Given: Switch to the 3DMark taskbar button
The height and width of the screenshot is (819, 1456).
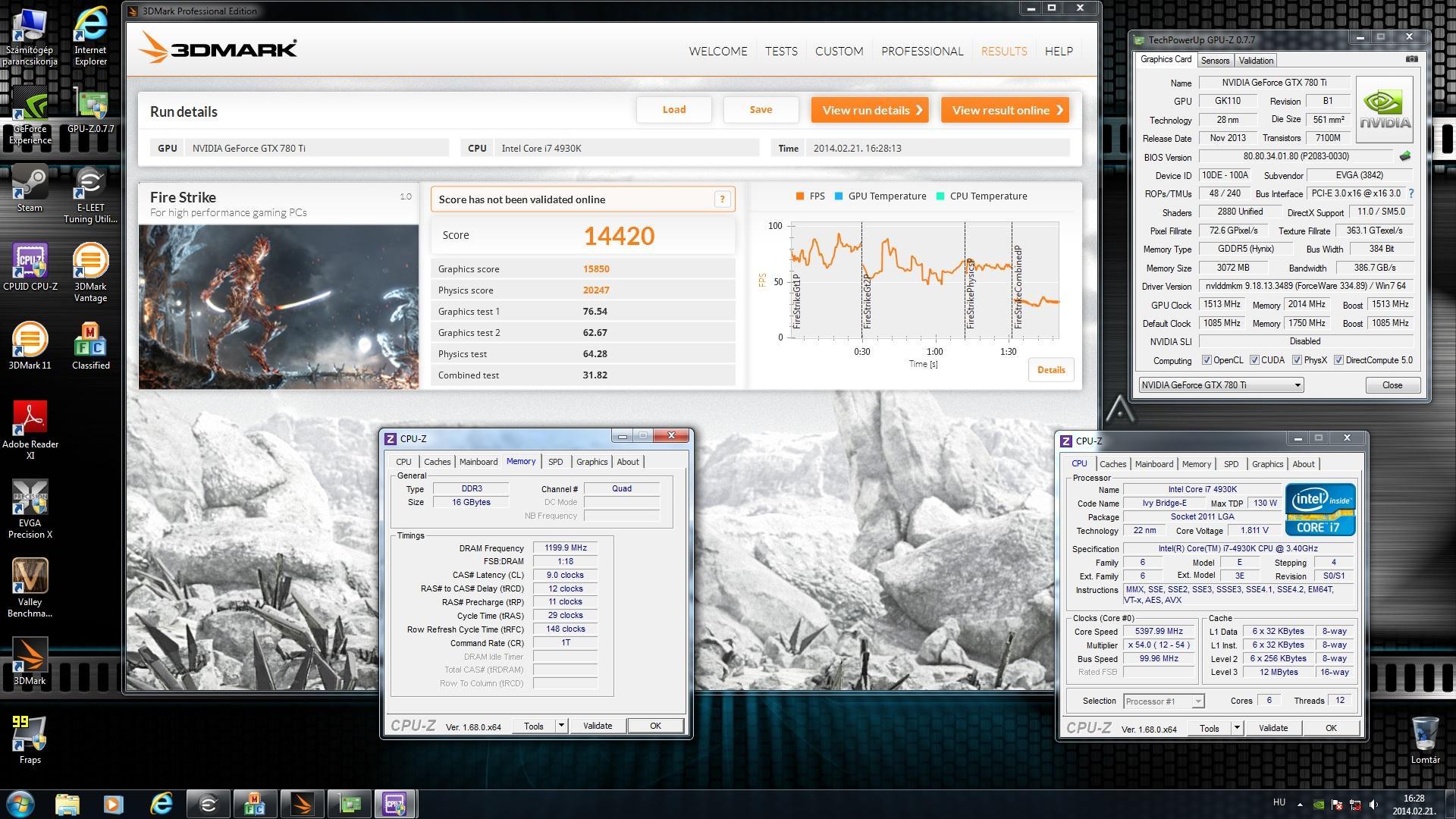Looking at the screenshot, I should pos(302,803).
